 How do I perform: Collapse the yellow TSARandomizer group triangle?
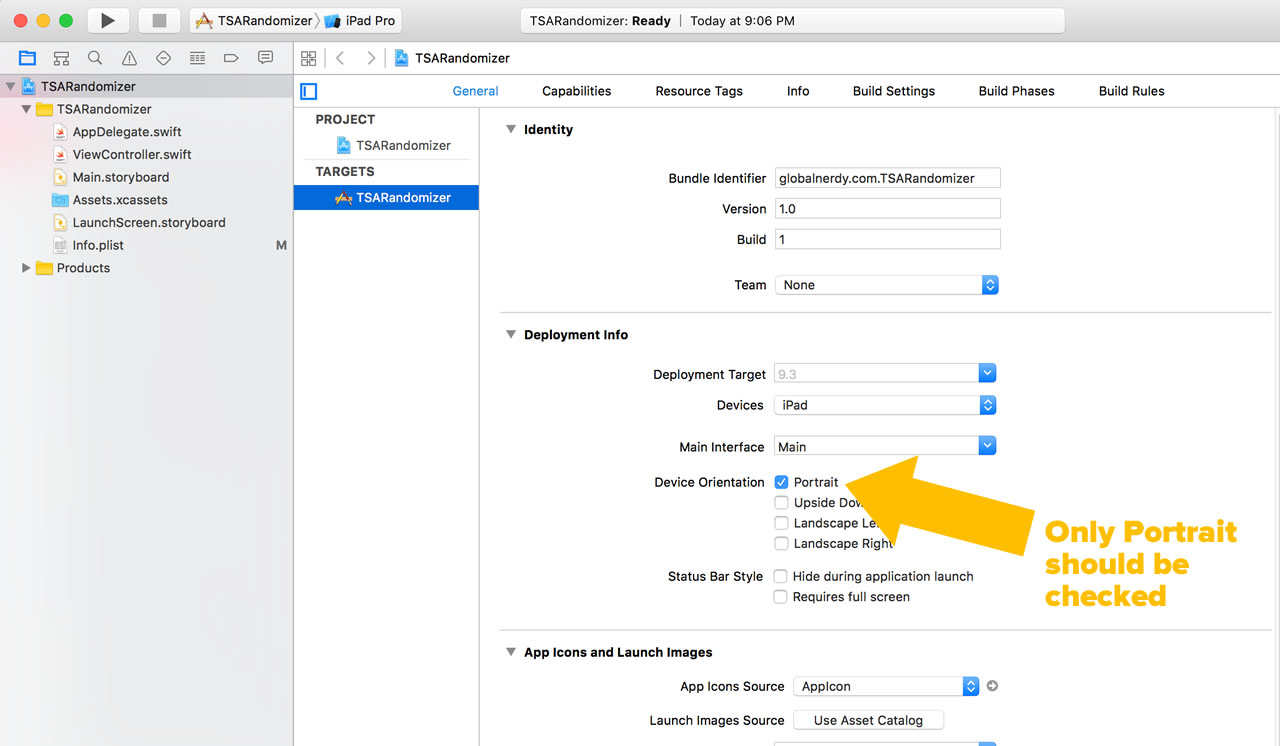pos(26,109)
